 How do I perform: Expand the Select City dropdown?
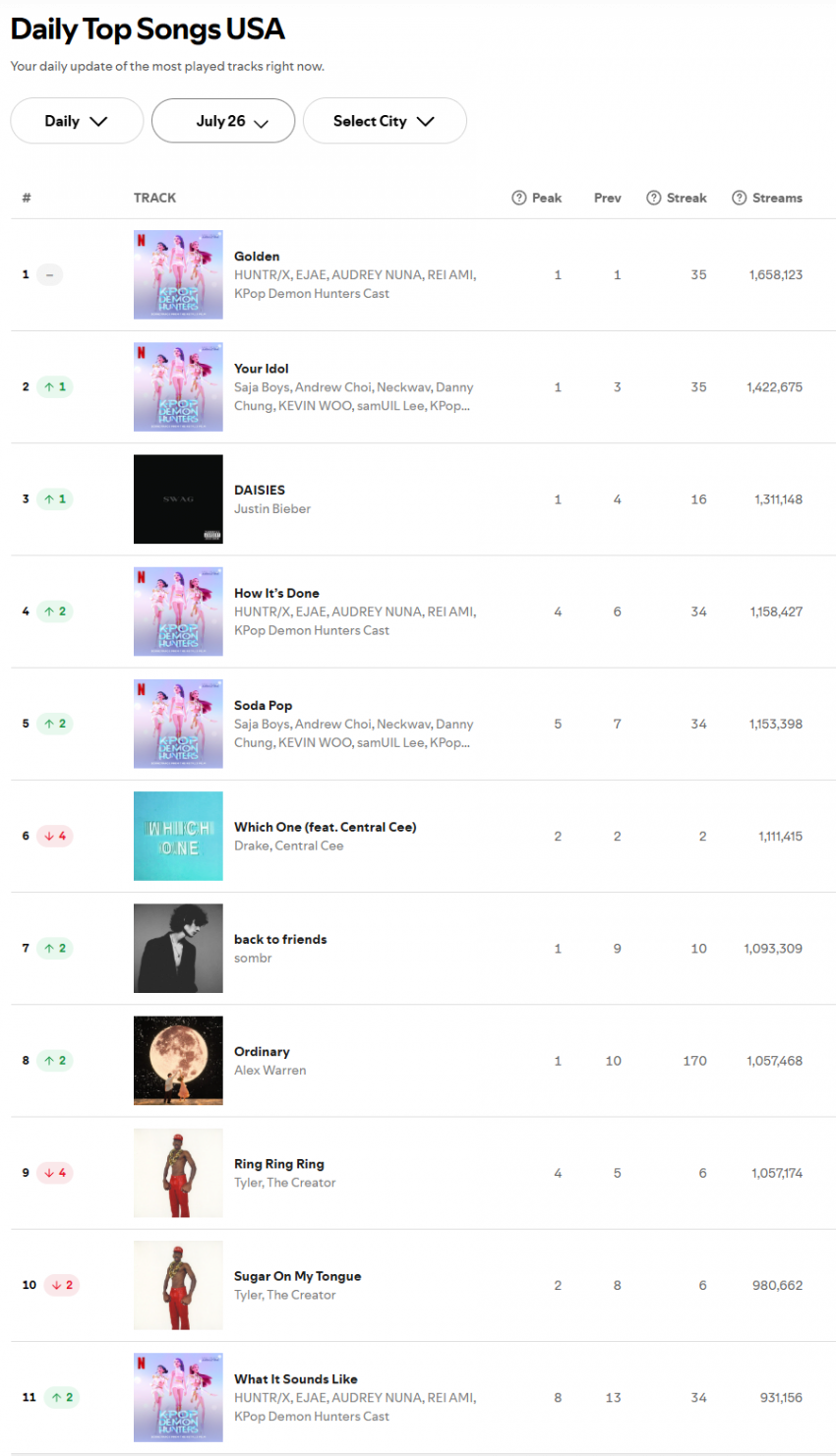(385, 121)
